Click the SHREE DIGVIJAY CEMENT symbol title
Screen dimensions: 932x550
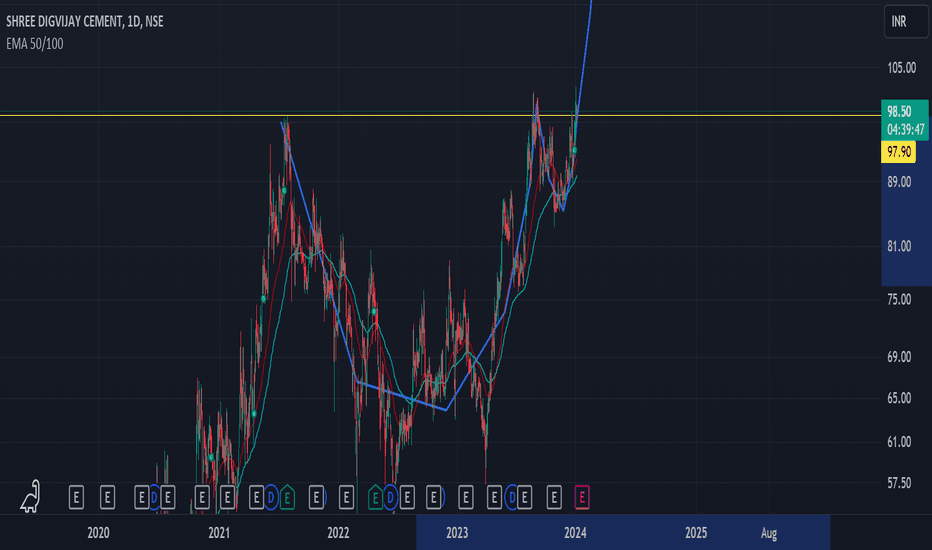click(x=84, y=21)
